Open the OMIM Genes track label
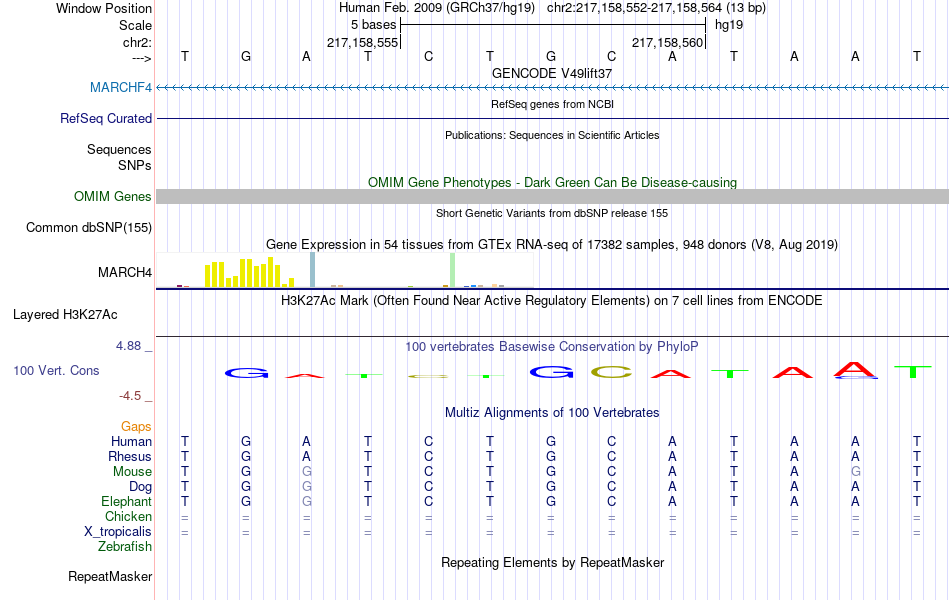 [x=113, y=196]
